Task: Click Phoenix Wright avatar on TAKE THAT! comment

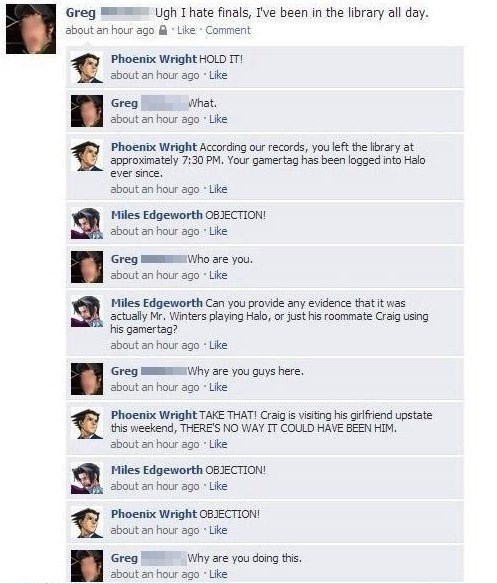Action: tap(87, 423)
